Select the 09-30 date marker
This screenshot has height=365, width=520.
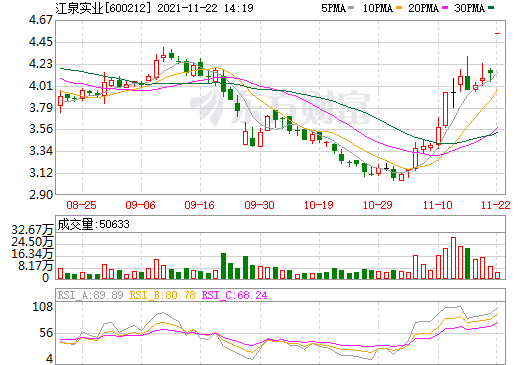pyautogui.click(x=259, y=205)
